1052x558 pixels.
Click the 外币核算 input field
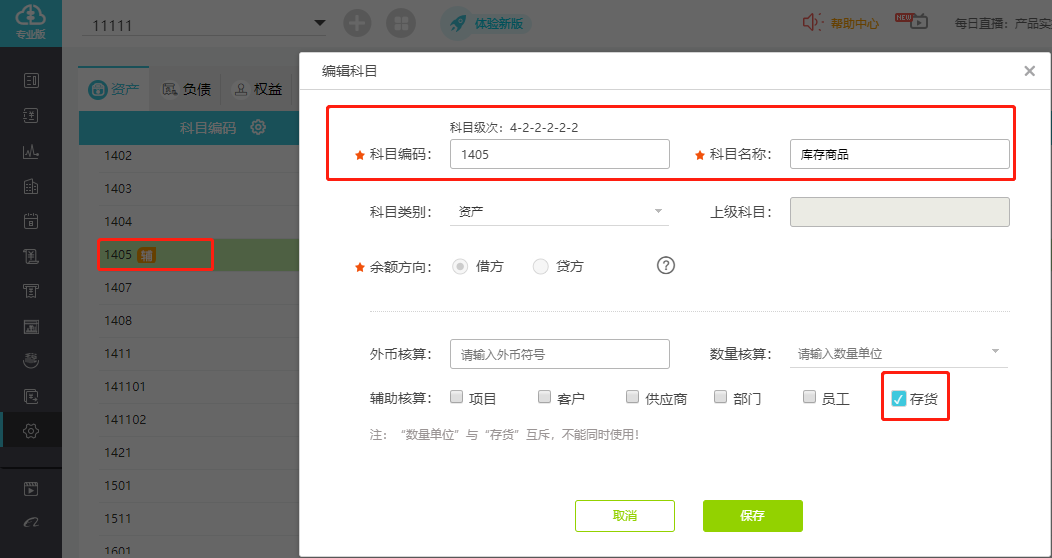559,354
